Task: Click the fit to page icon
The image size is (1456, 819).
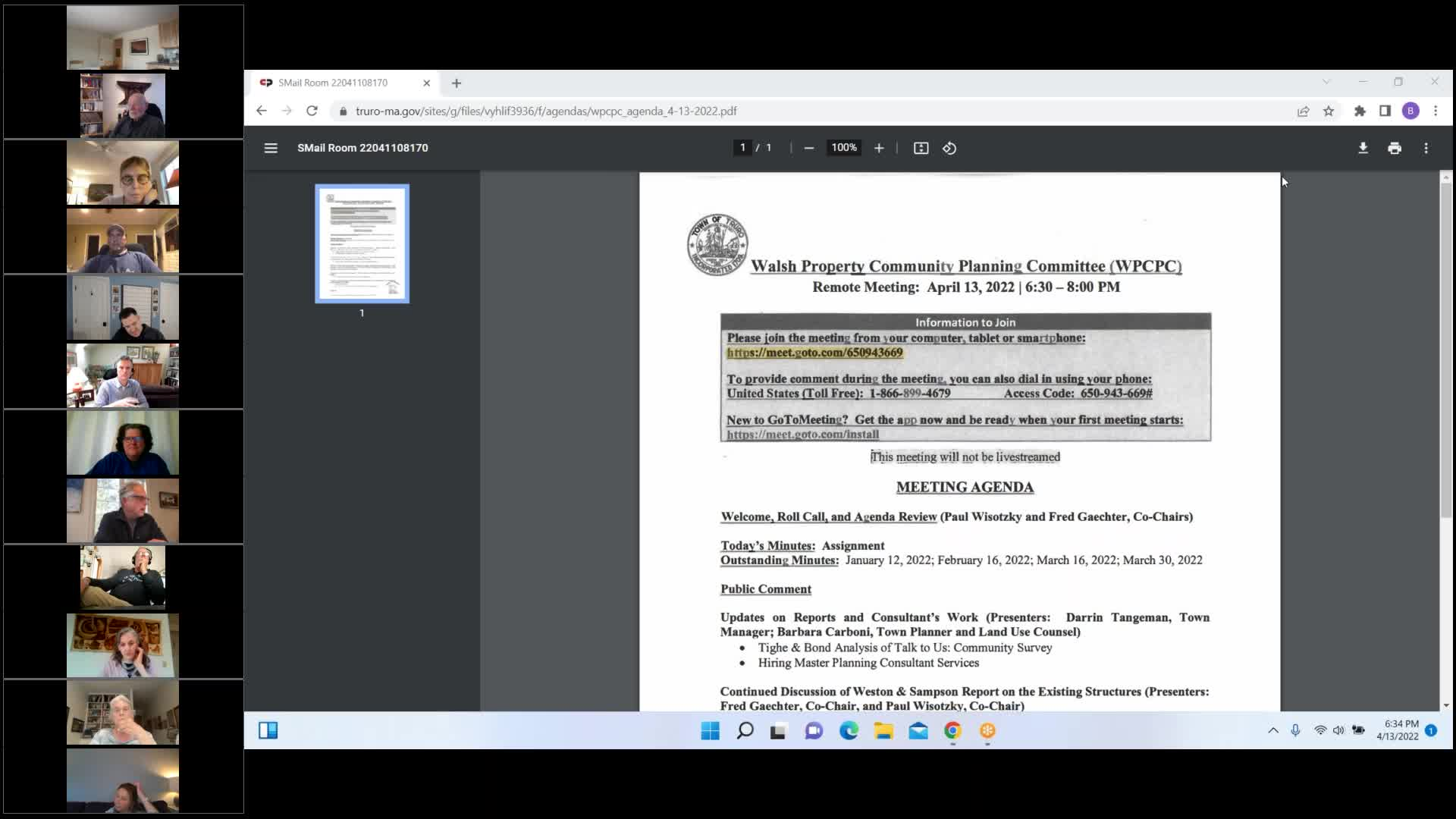Action: (921, 148)
